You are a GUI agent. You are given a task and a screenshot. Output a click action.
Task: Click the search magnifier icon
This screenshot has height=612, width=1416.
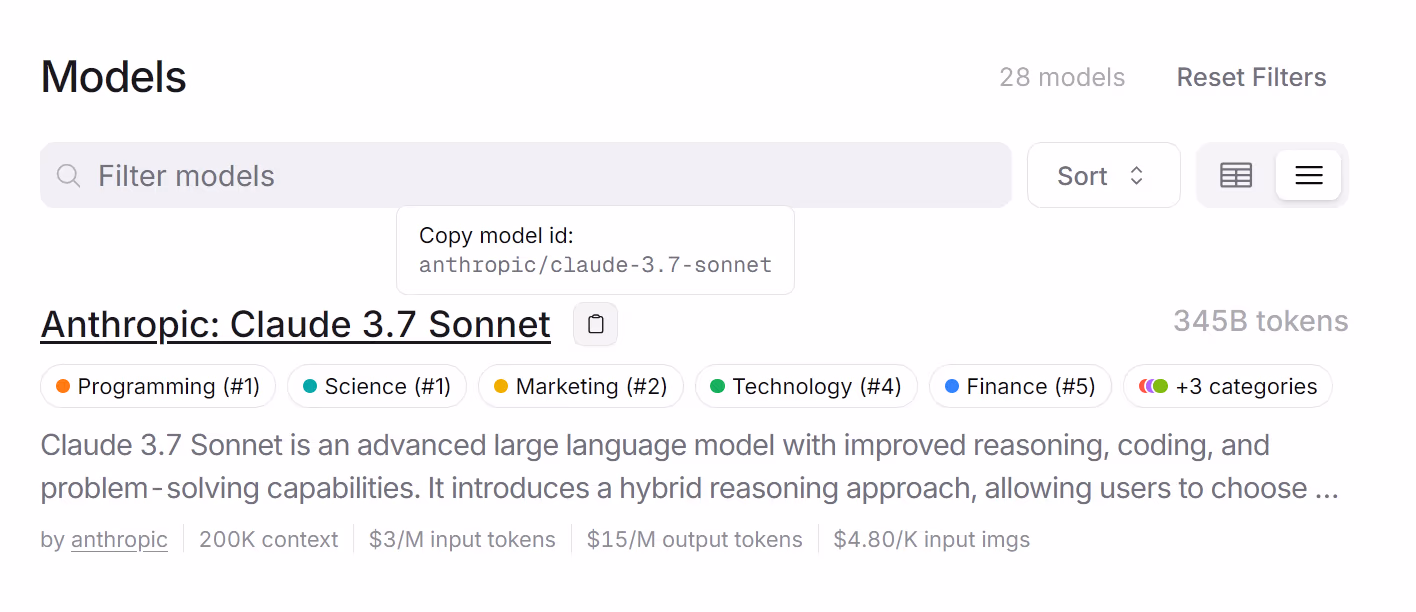coord(68,176)
